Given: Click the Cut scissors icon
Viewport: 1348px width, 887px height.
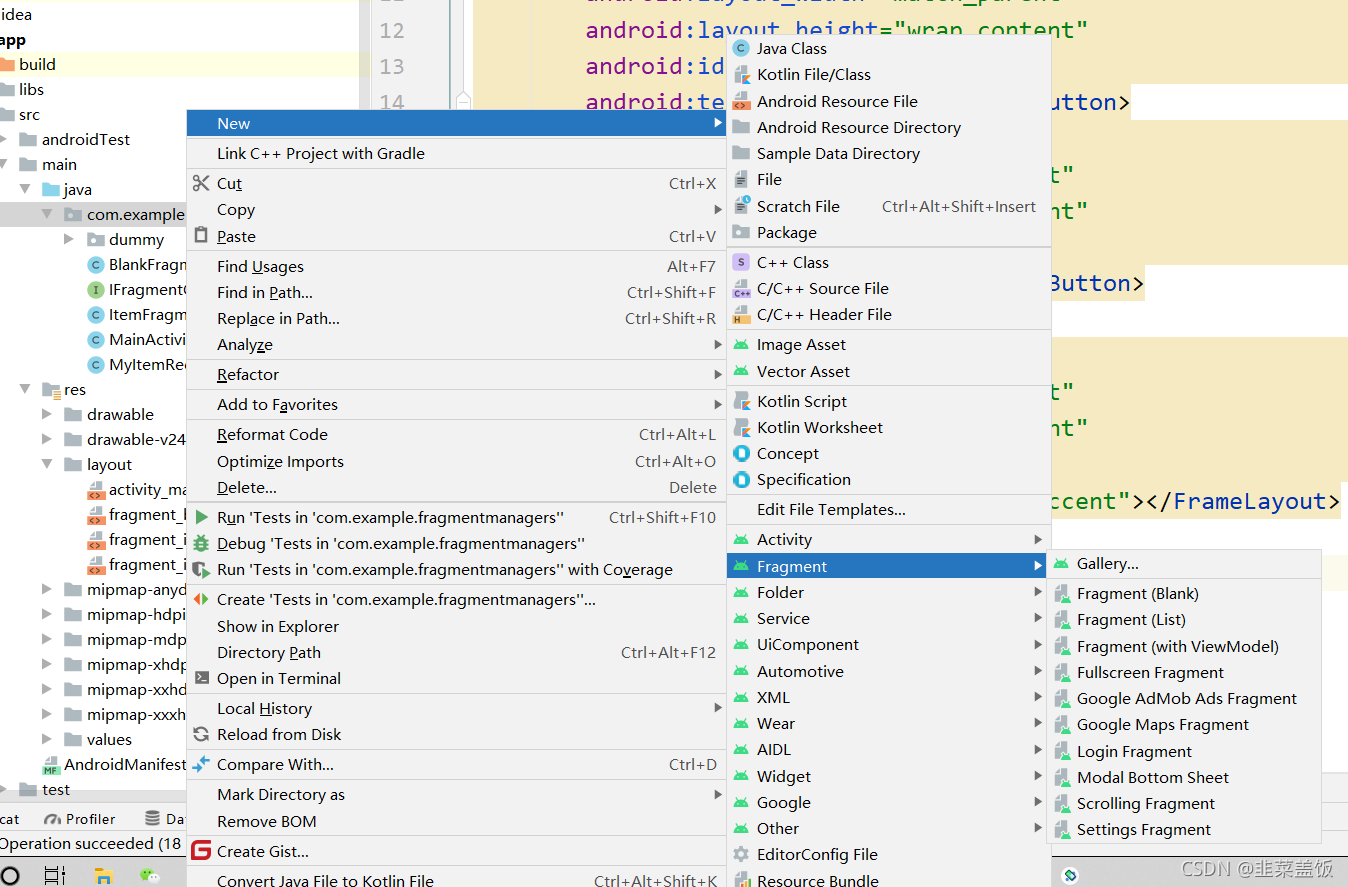Looking at the screenshot, I should [x=201, y=183].
